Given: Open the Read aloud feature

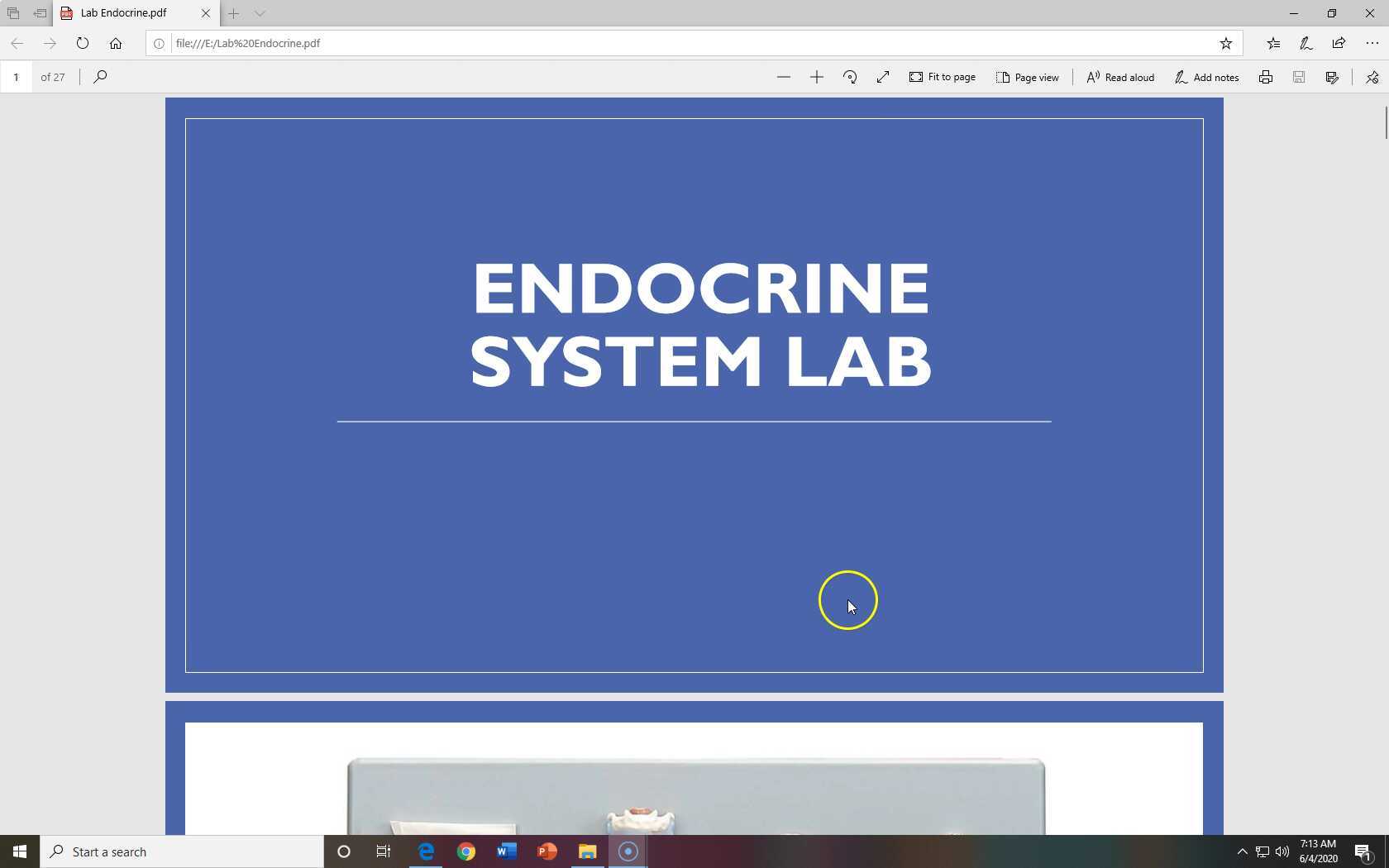Looking at the screenshot, I should coord(1119,77).
